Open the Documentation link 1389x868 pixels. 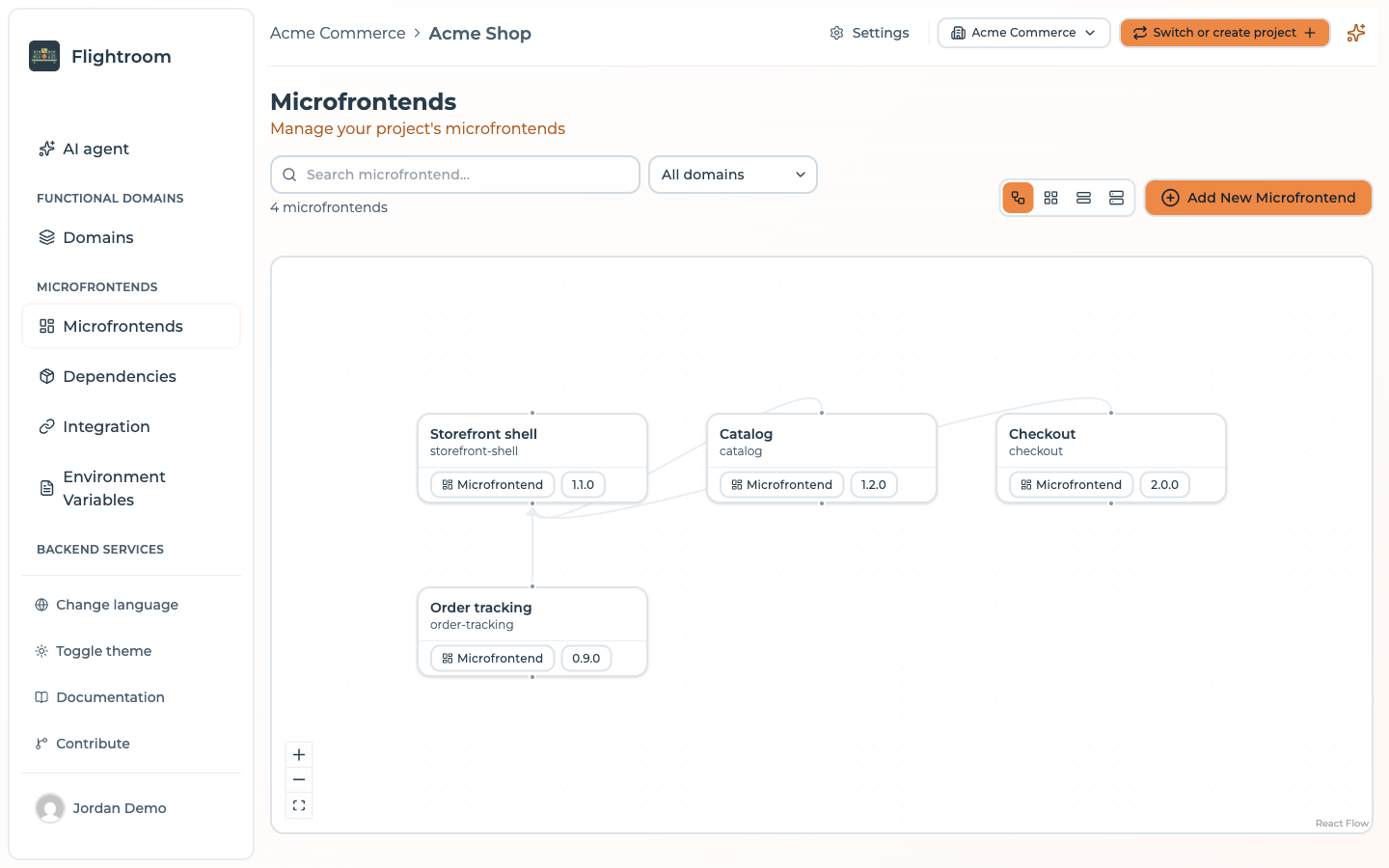click(x=131, y=697)
